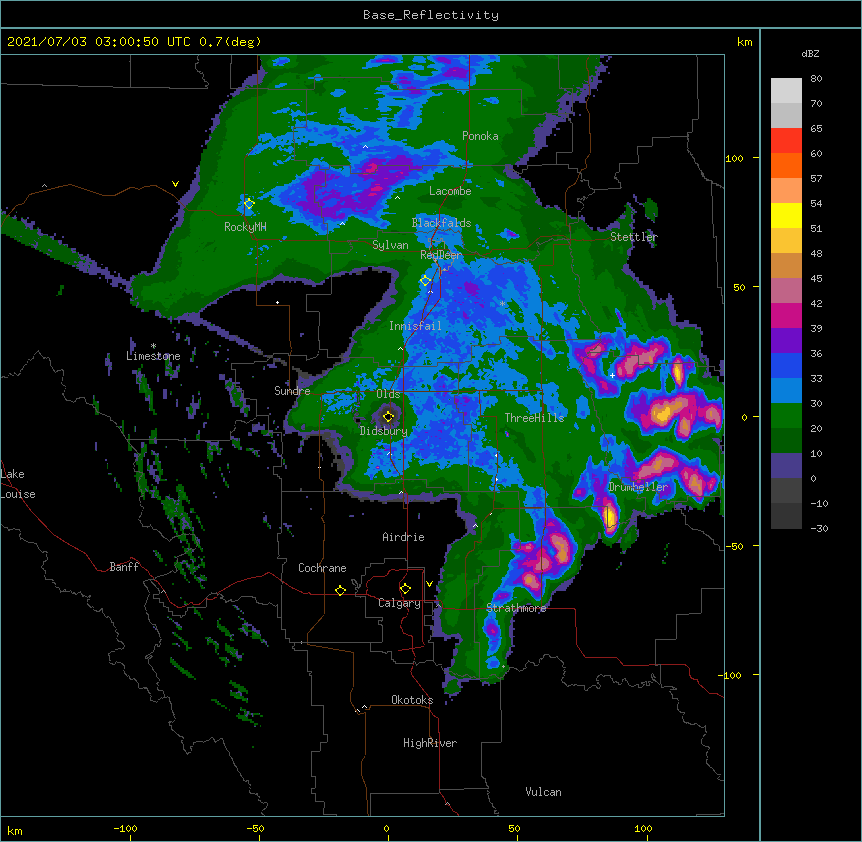The image size is (862, 842).
Task: Click the Banff label
Action: 124,567
